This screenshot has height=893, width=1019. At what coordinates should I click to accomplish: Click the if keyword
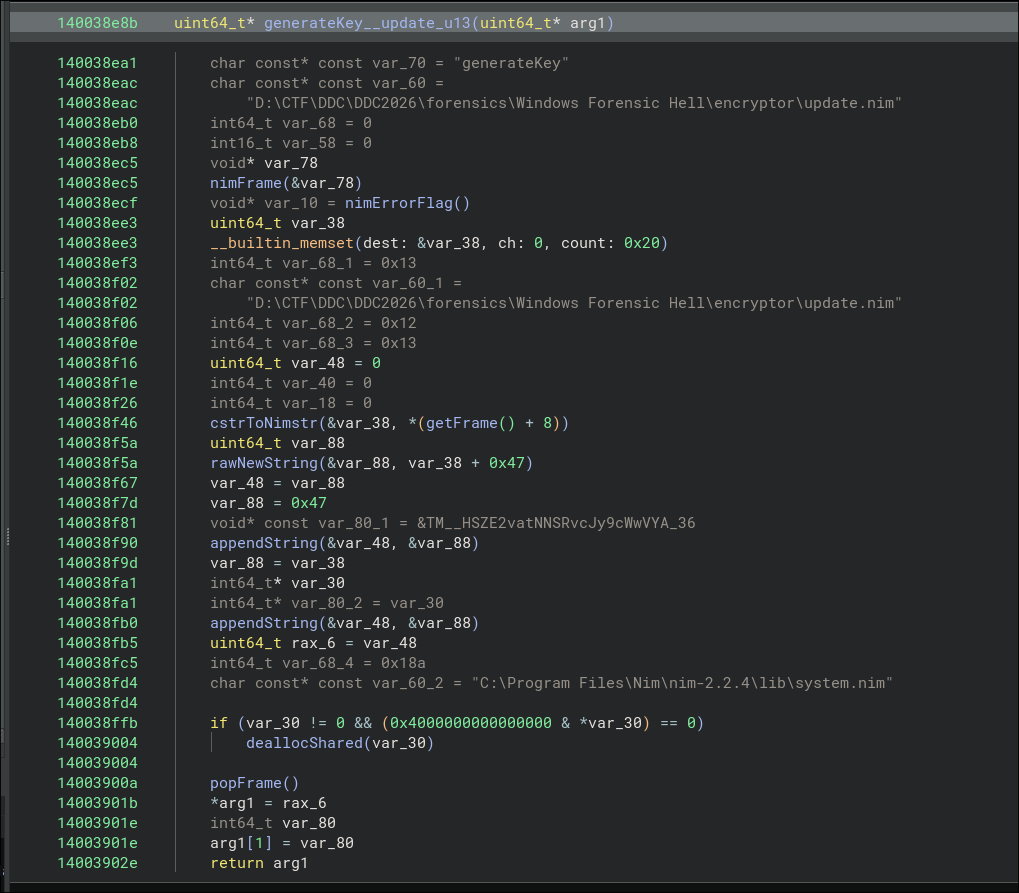tap(219, 723)
